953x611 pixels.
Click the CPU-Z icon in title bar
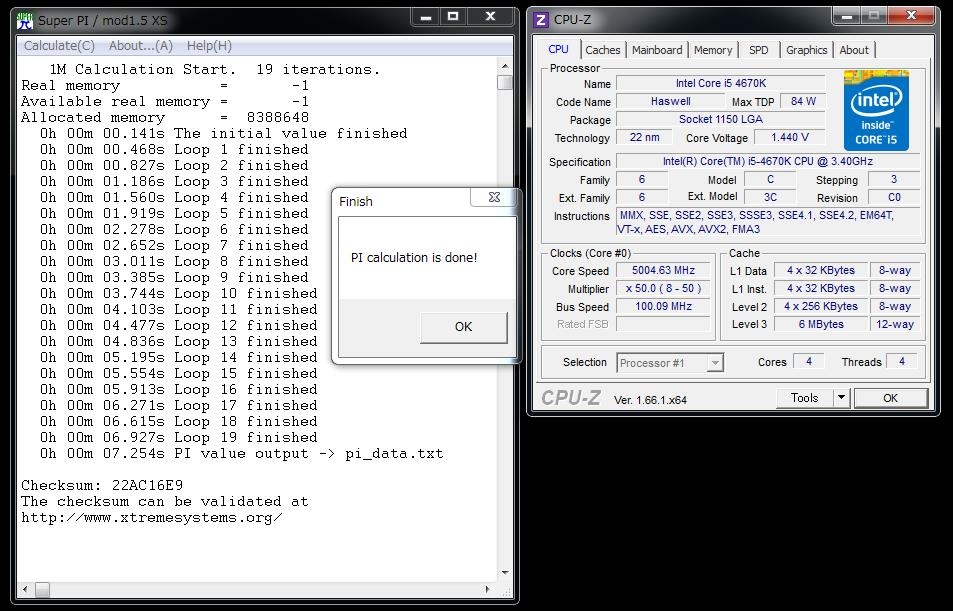tap(541, 19)
